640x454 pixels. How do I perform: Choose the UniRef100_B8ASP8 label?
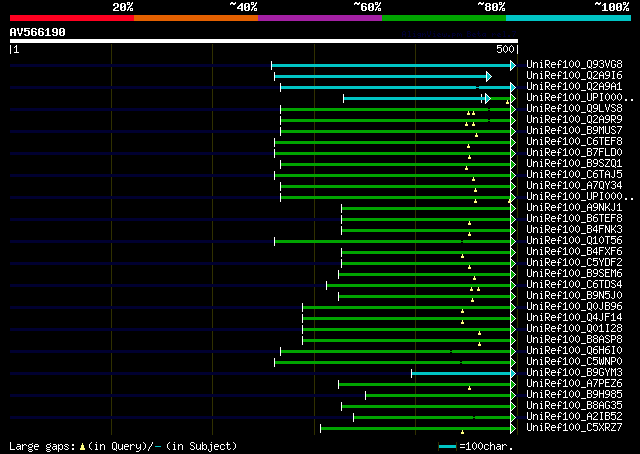[574, 340]
